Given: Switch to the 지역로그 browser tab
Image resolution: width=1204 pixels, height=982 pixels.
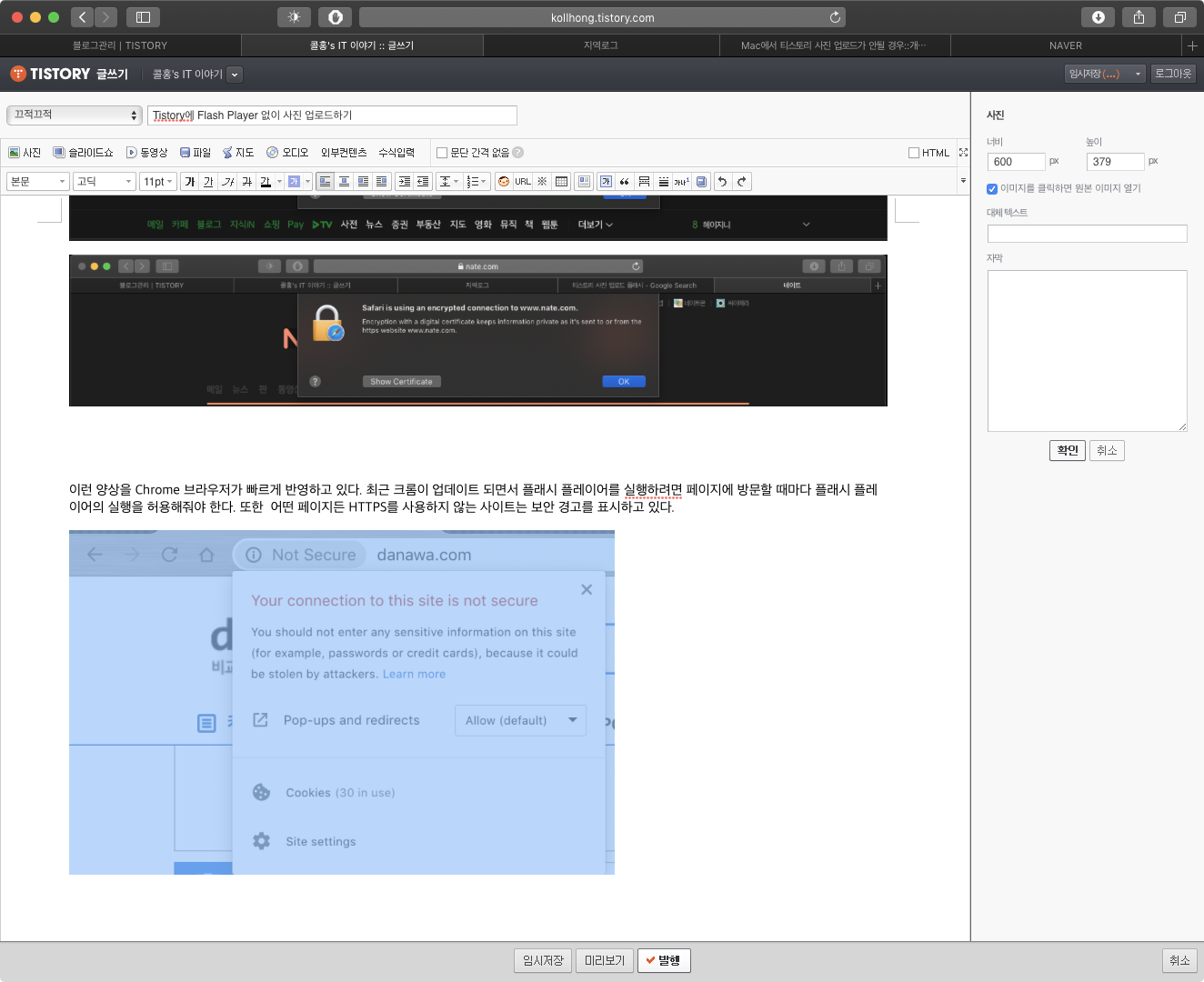Looking at the screenshot, I should tap(600, 45).
